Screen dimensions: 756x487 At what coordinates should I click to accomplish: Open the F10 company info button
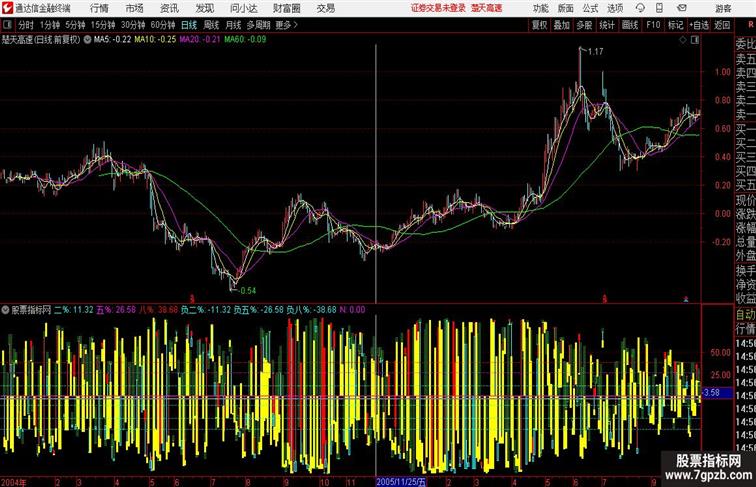pos(653,25)
